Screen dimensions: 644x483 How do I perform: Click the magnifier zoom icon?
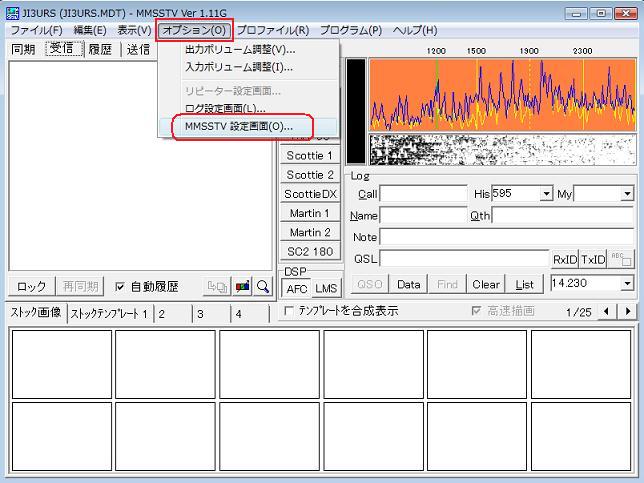263,286
